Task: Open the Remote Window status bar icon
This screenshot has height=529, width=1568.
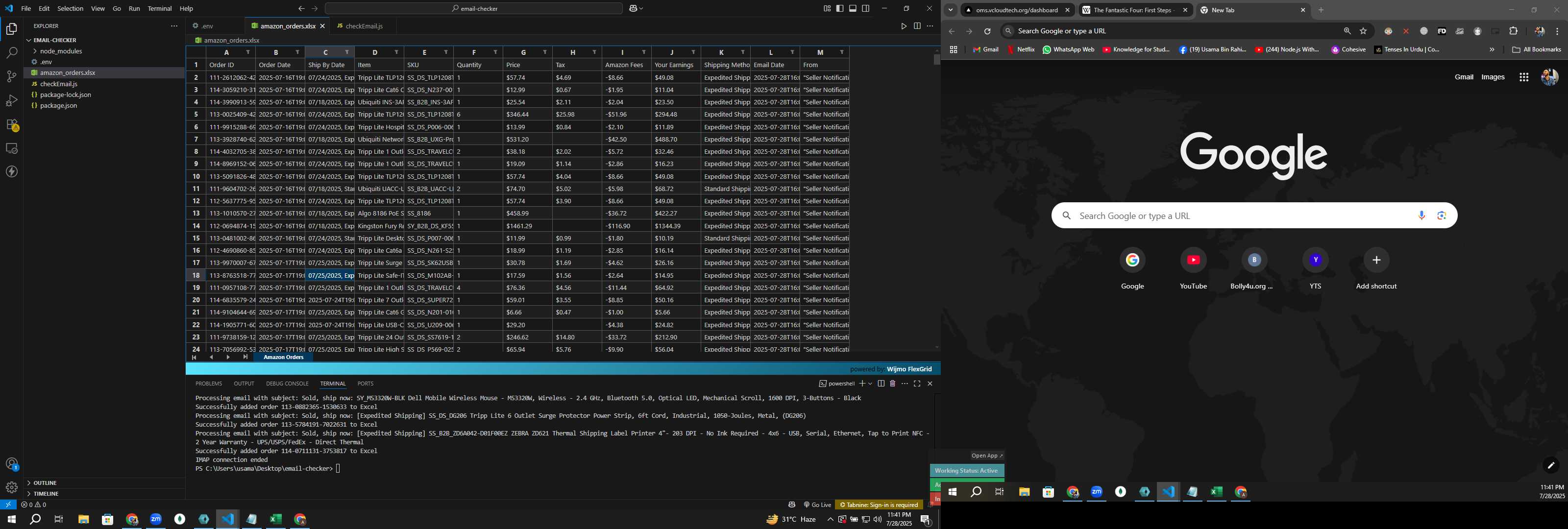Action: [7, 505]
